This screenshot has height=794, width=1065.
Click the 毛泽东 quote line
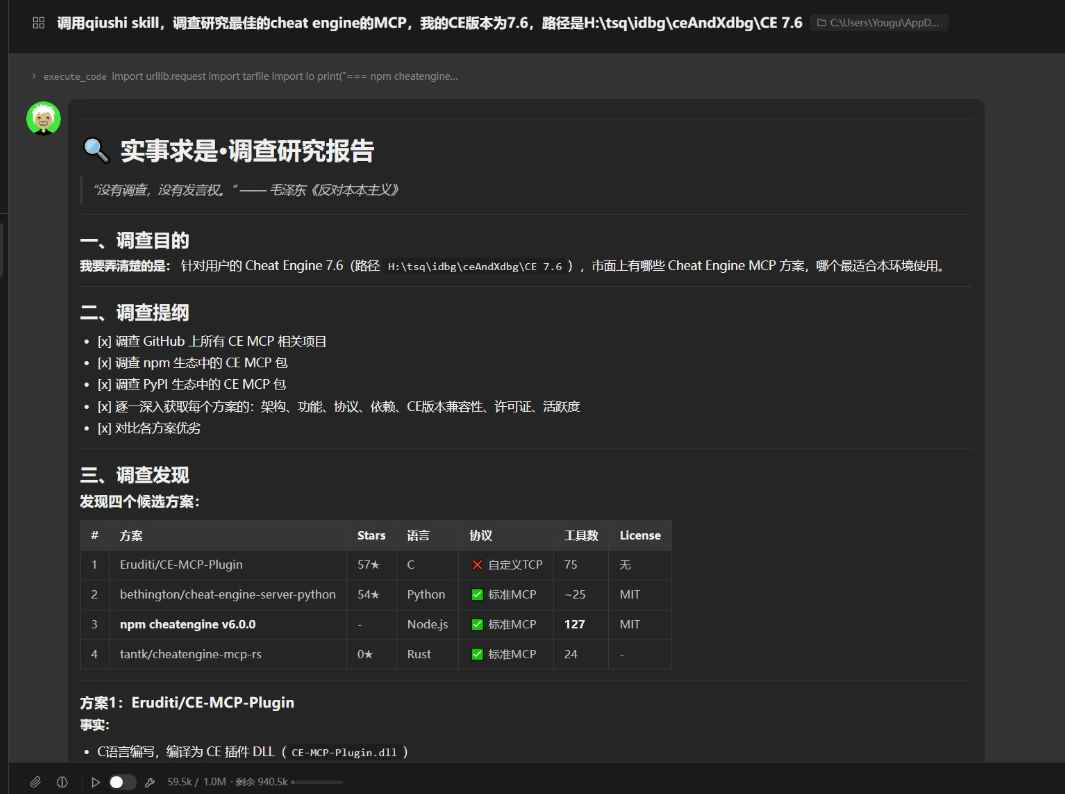[x=245, y=190]
